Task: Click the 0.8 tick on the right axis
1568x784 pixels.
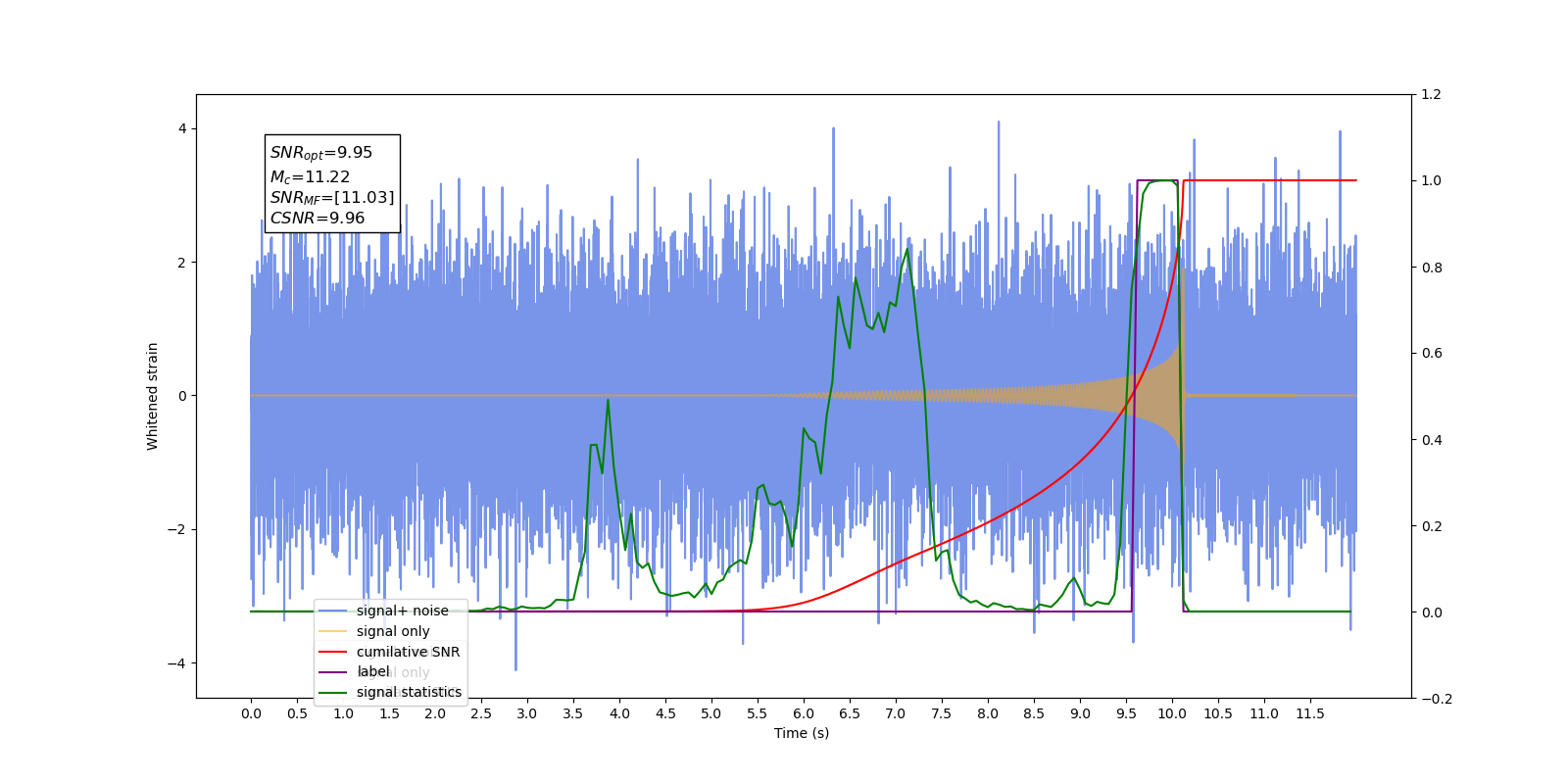Action: [x=1432, y=268]
